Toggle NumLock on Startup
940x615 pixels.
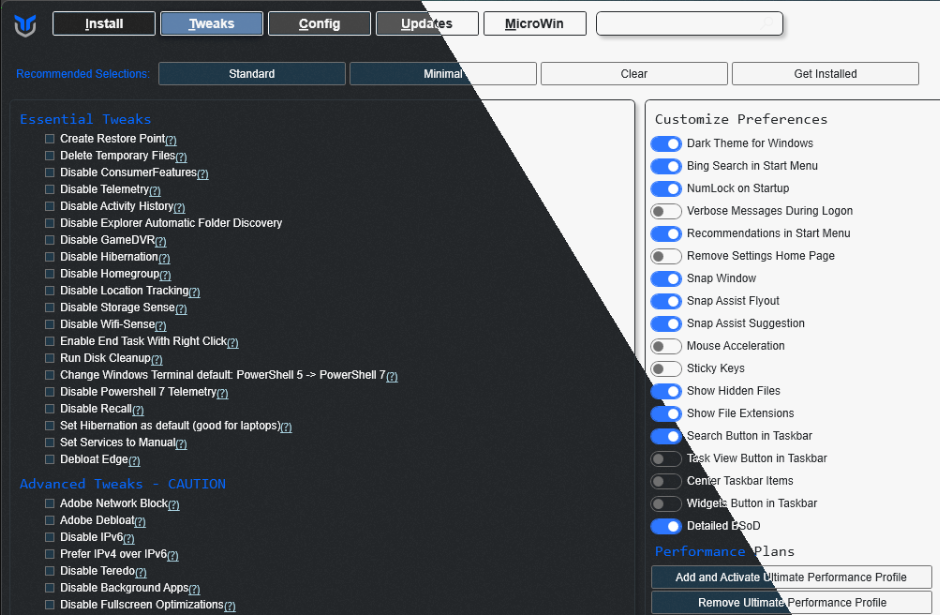click(x=666, y=189)
